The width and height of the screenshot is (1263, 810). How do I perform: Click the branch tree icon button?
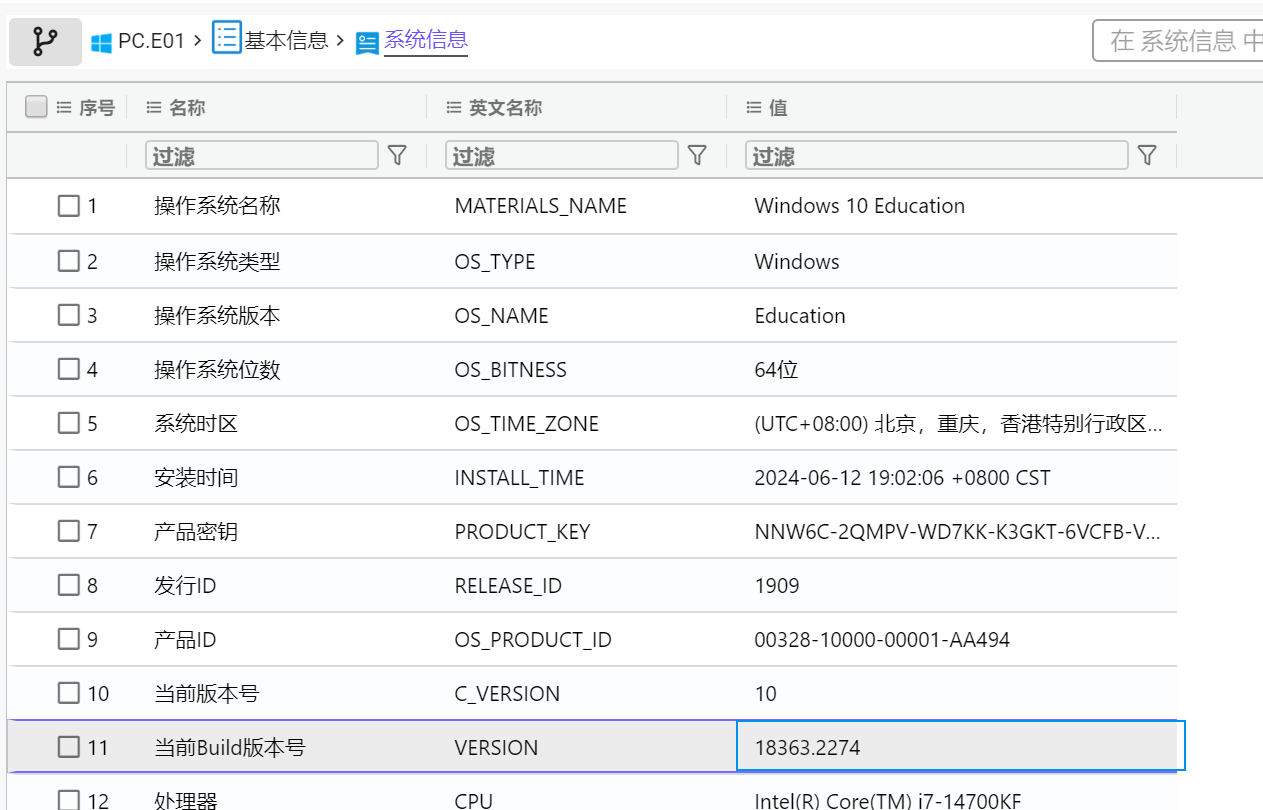pyautogui.click(x=45, y=42)
